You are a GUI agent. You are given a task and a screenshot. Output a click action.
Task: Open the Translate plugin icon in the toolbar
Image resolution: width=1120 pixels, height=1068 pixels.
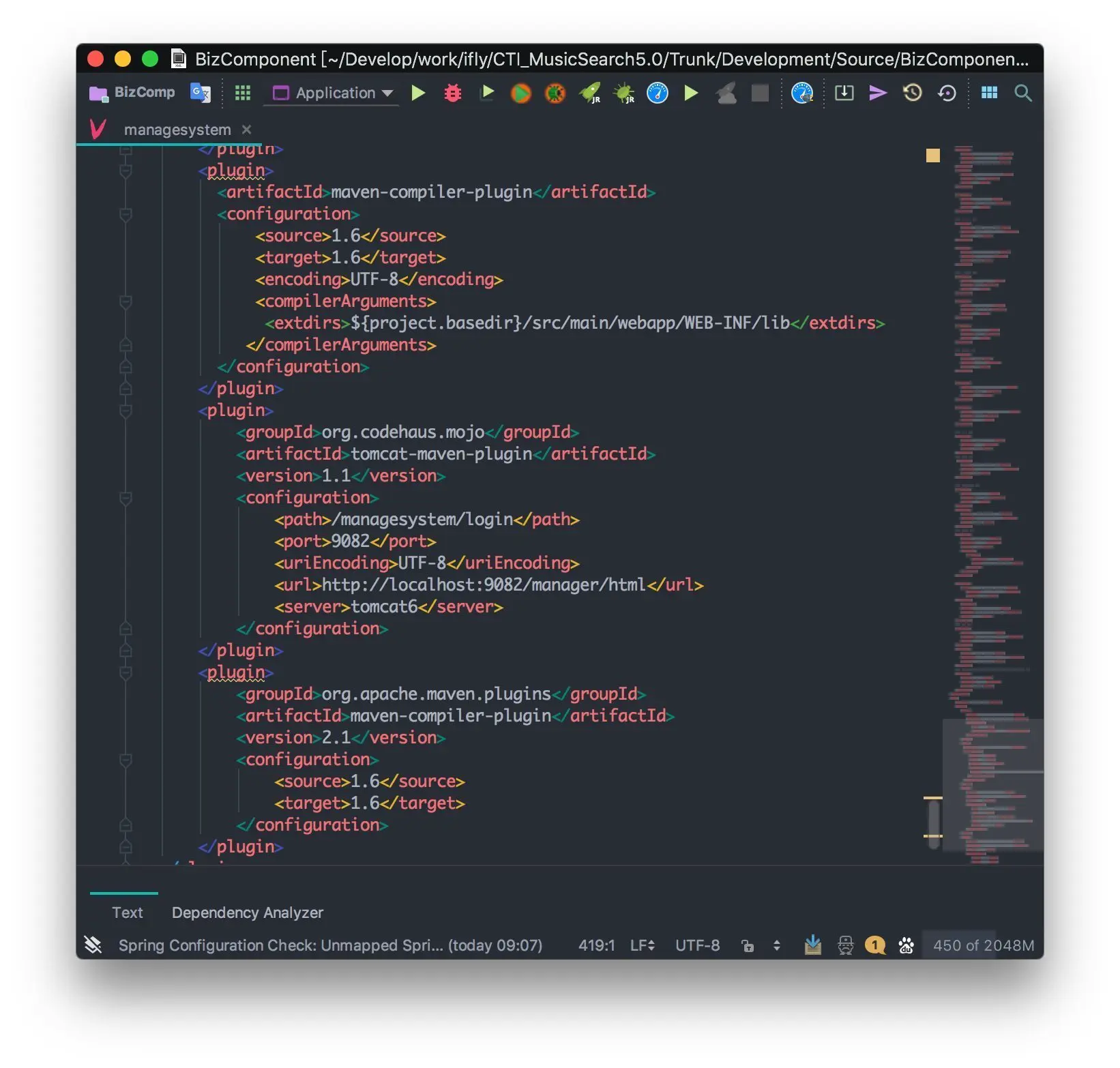coord(200,93)
